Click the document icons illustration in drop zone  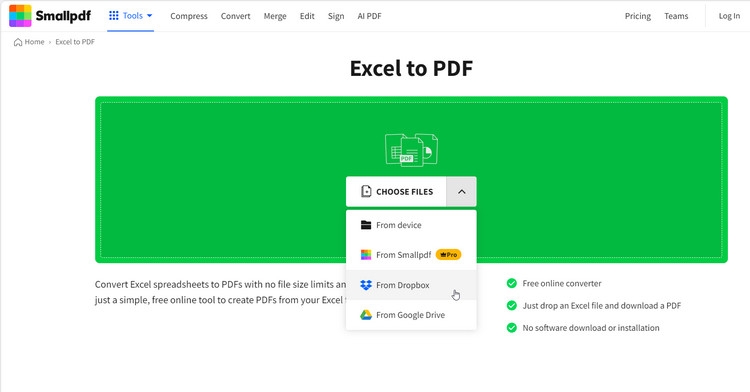[411, 150]
